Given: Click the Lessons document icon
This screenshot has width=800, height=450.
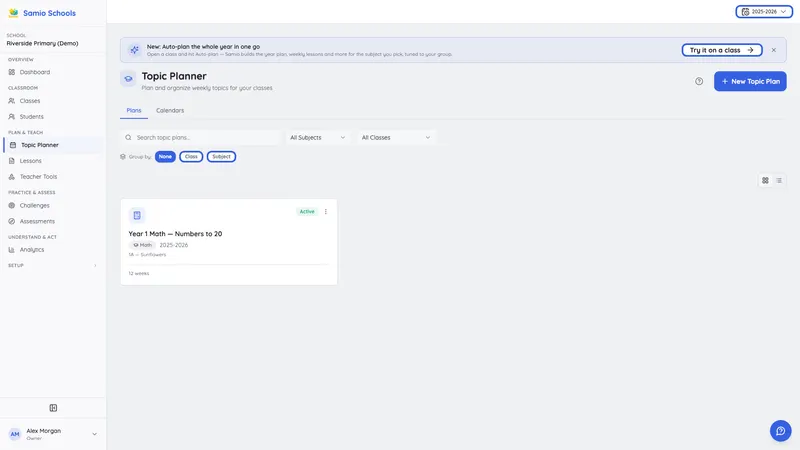Looking at the screenshot, I should point(12,161).
